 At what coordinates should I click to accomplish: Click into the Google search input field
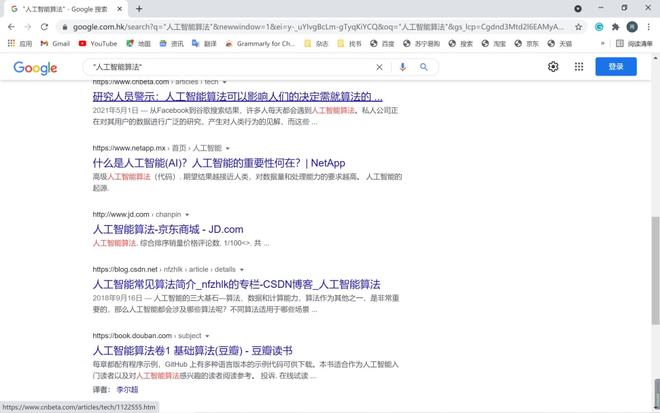tap(232, 67)
